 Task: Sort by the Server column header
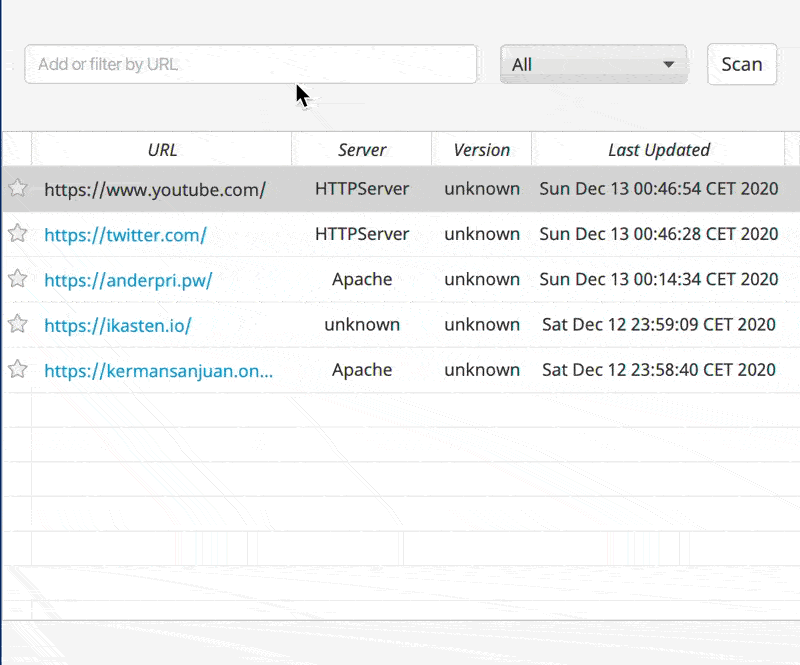click(362, 150)
